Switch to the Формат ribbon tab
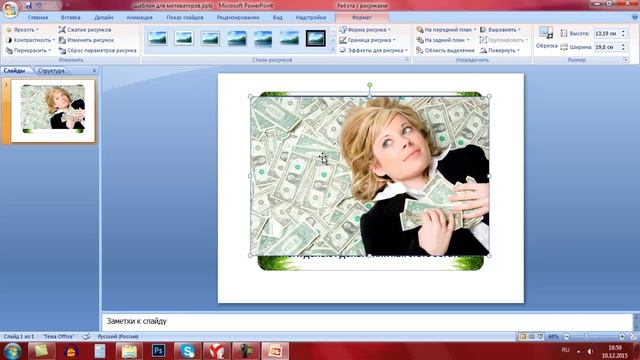640x360 pixels. point(362,18)
